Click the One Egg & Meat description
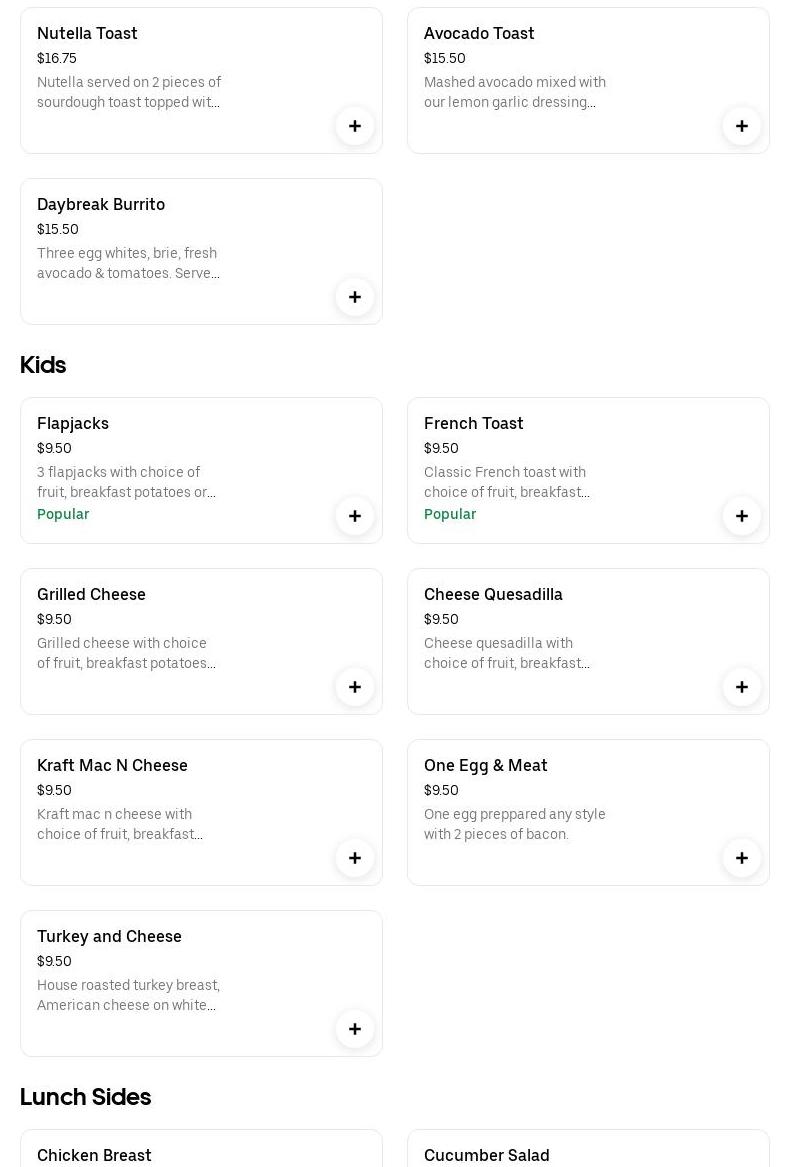This screenshot has height=1167, width=804. [x=514, y=824]
